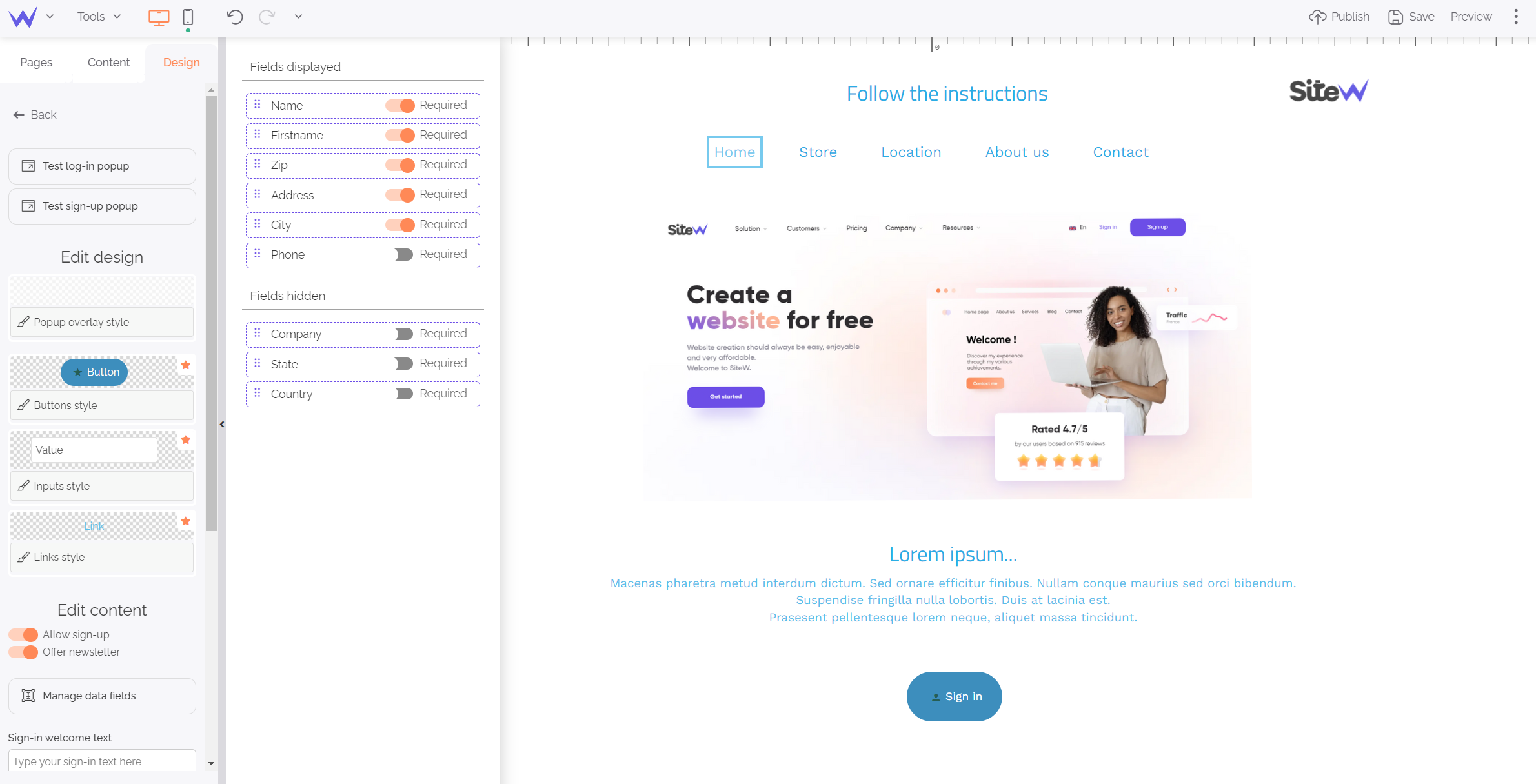
Task: Switch to desktop view icon
Action: [159, 17]
